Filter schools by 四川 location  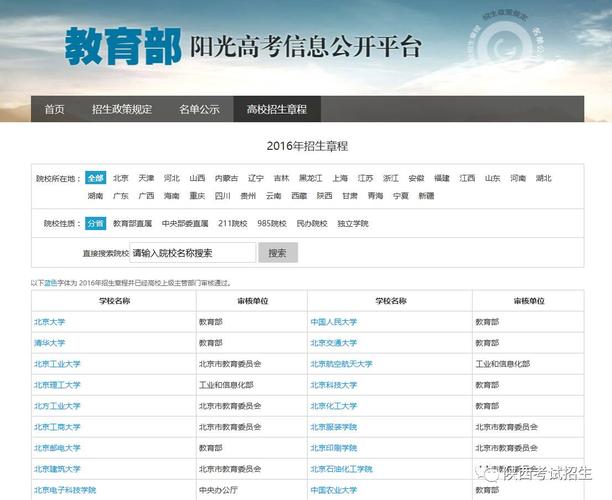[222, 196]
